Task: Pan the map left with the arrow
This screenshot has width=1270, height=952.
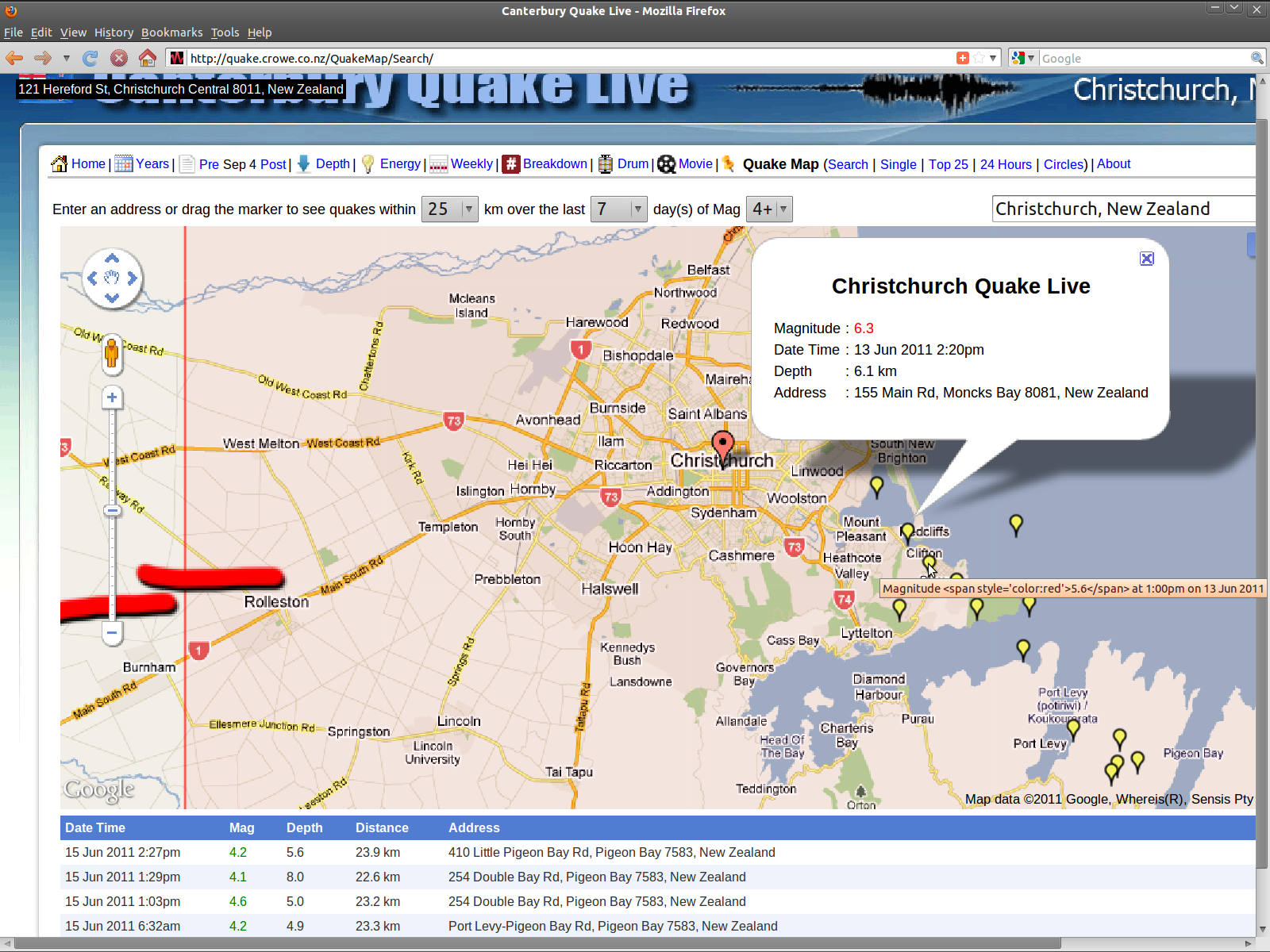Action: pyautogui.click(x=93, y=278)
